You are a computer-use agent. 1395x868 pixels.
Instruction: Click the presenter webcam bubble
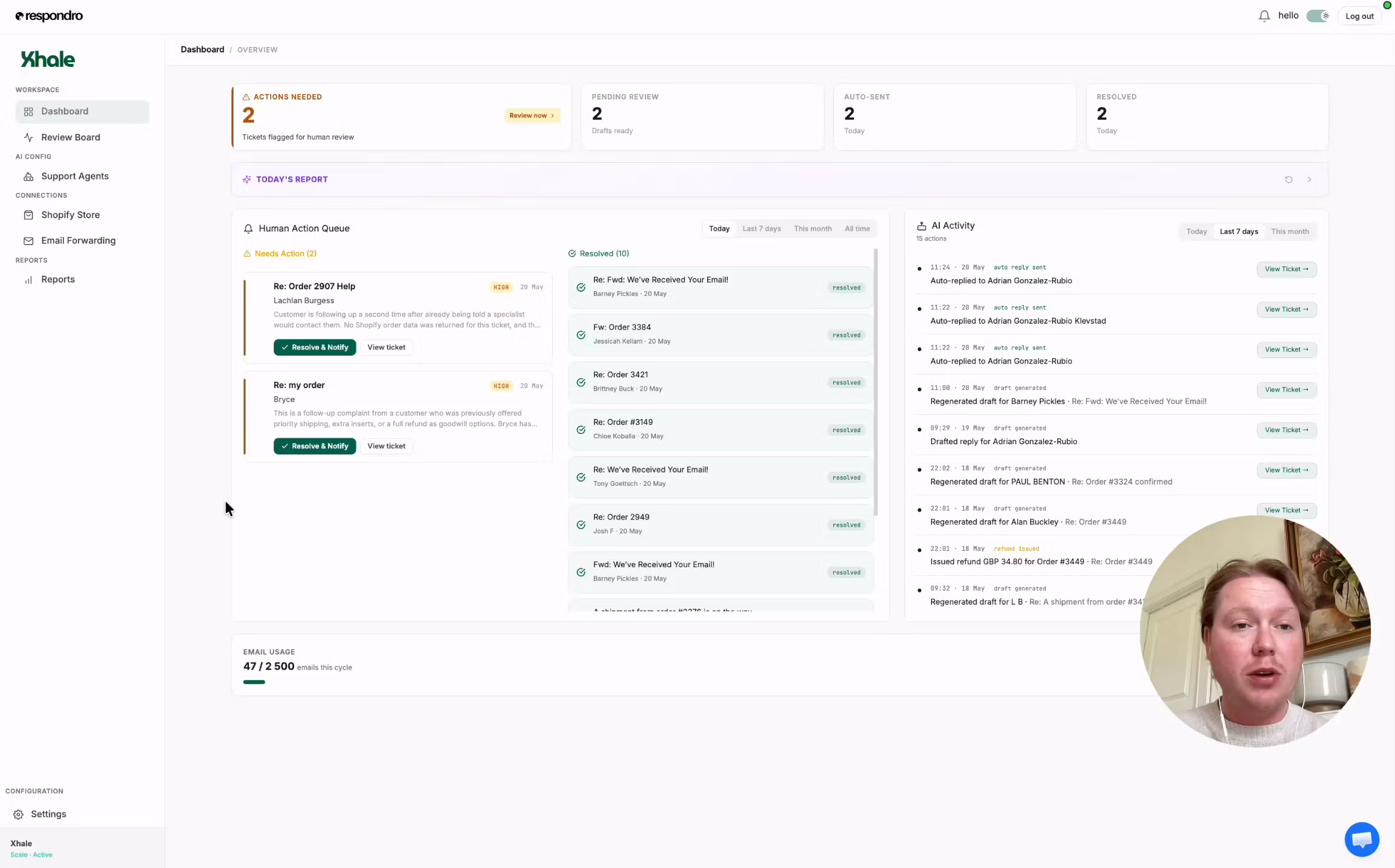[1255, 631]
